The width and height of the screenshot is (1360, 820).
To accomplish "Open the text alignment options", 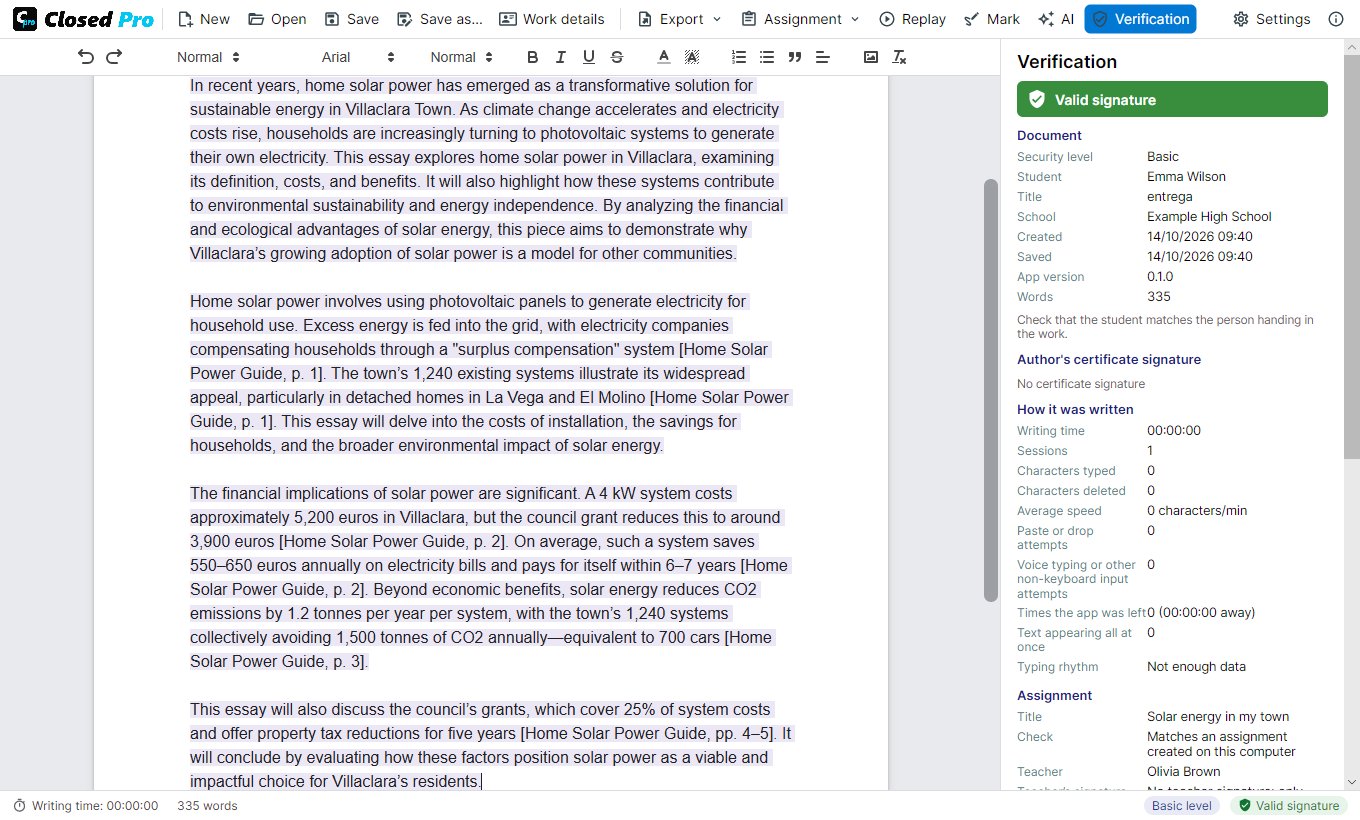I will pyautogui.click(x=823, y=57).
